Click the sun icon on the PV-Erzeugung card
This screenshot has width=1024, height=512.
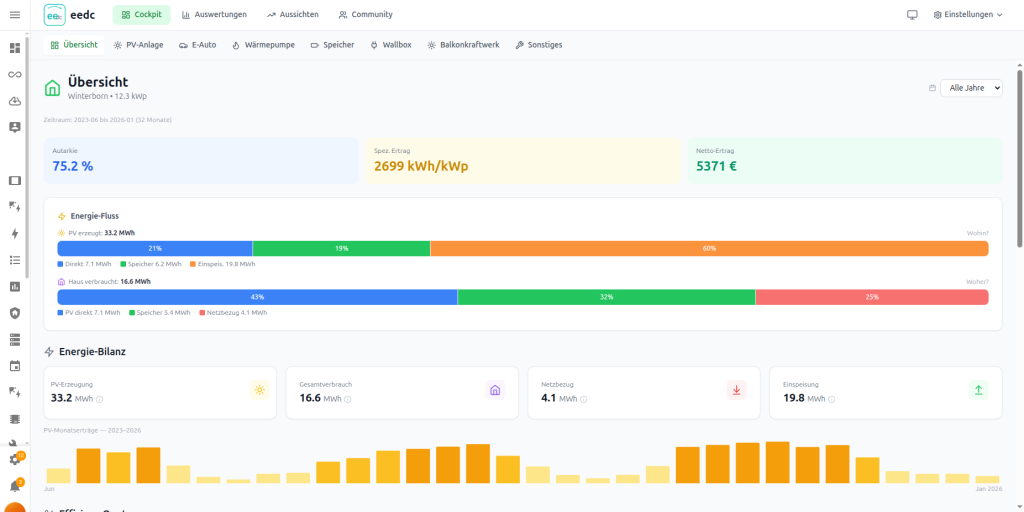coord(260,390)
